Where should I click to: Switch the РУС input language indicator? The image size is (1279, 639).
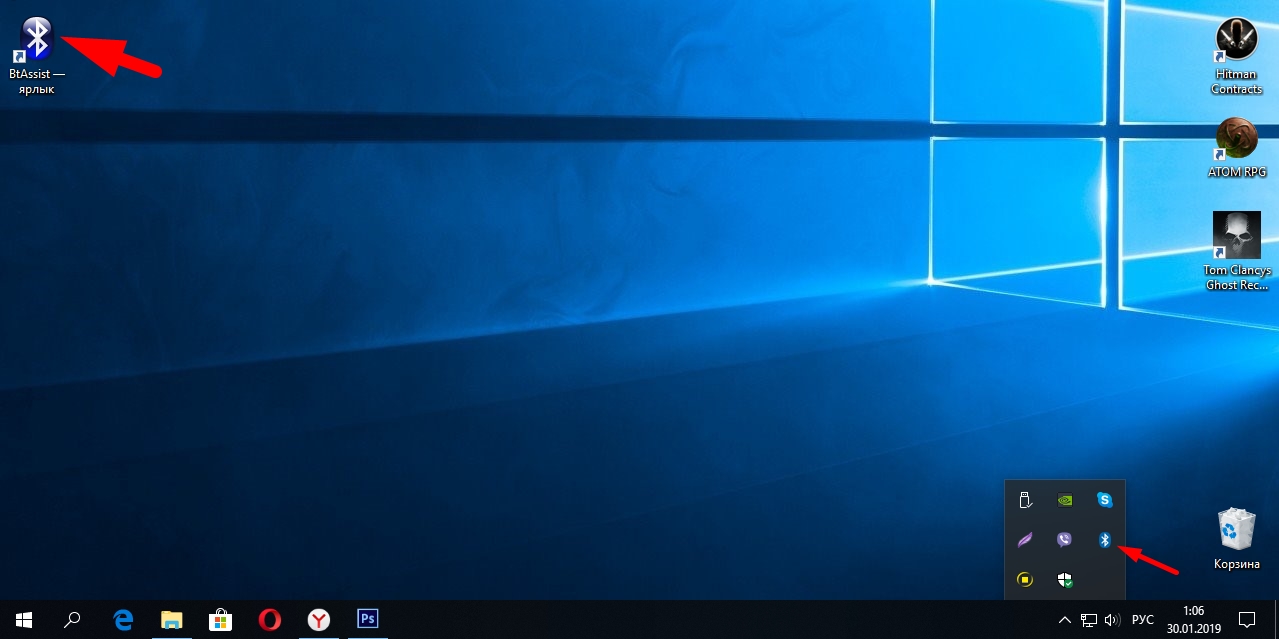point(1142,620)
